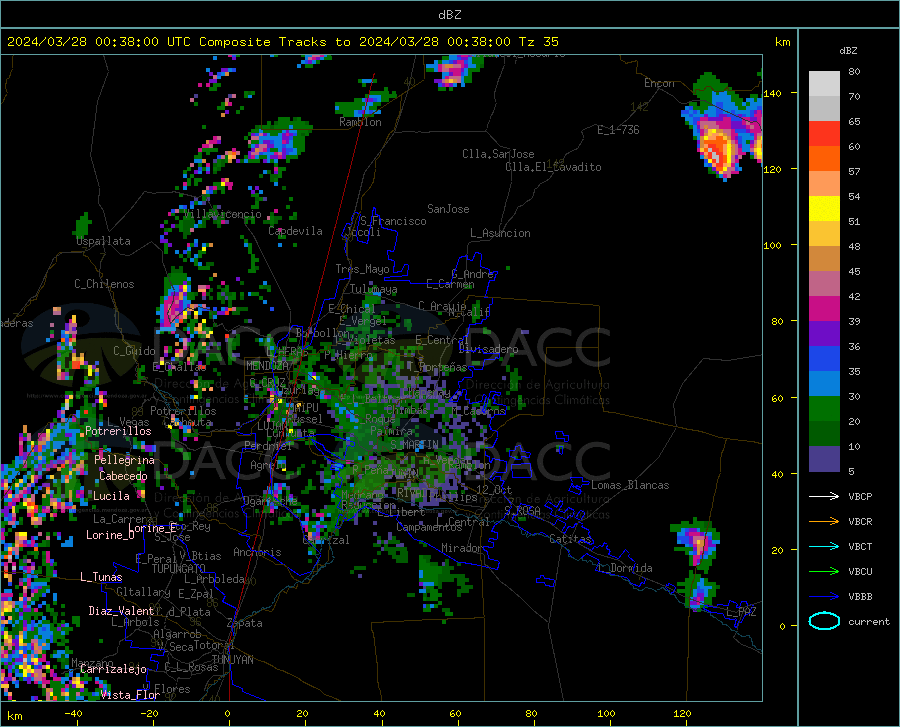Click the orange VBCR arrow legend icon
The height and width of the screenshot is (727, 900).
[824, 522]
